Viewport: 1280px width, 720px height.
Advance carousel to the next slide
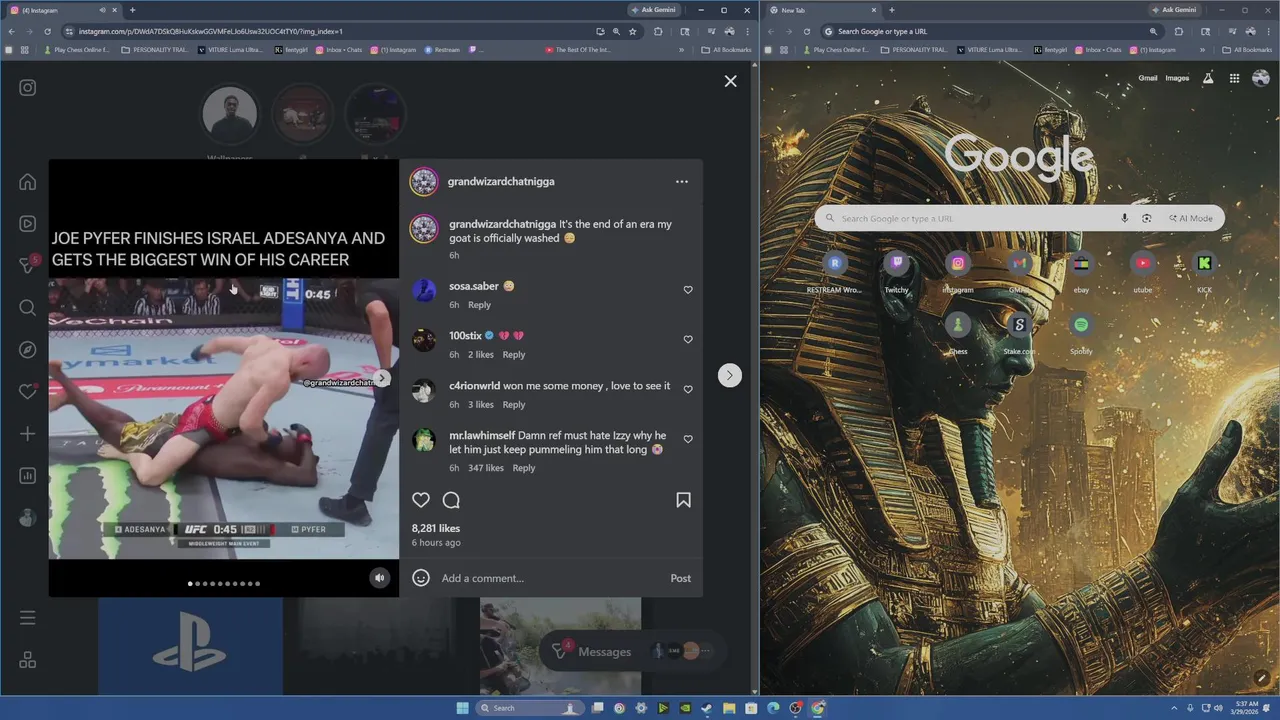point(382,378)
